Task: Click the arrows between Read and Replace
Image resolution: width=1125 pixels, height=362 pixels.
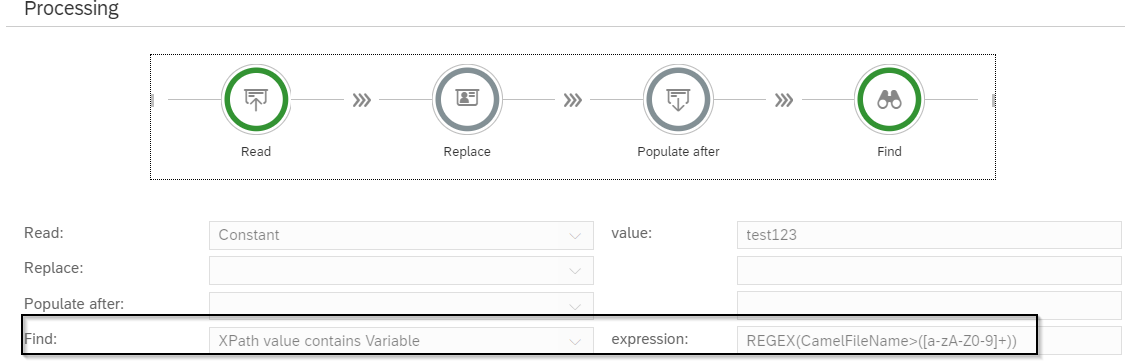Action: tap(362, 100)
